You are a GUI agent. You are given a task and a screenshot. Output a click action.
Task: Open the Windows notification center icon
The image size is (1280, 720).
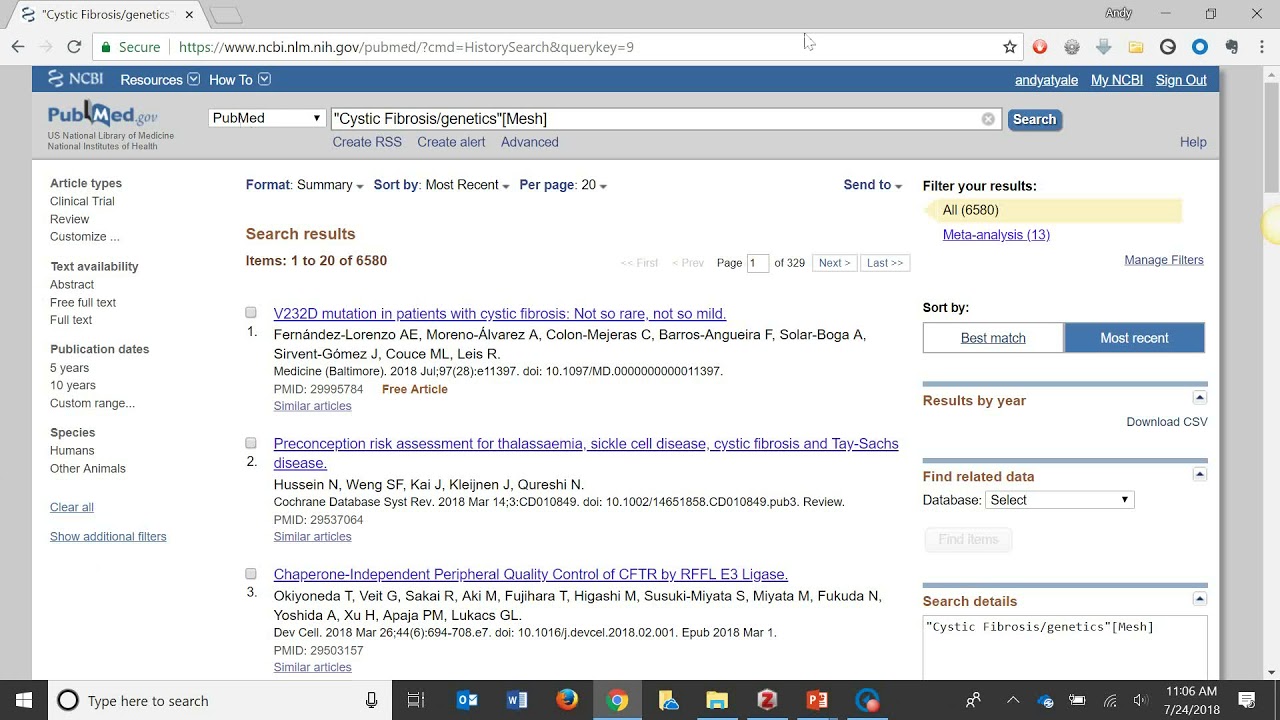tap(1247, 700)
